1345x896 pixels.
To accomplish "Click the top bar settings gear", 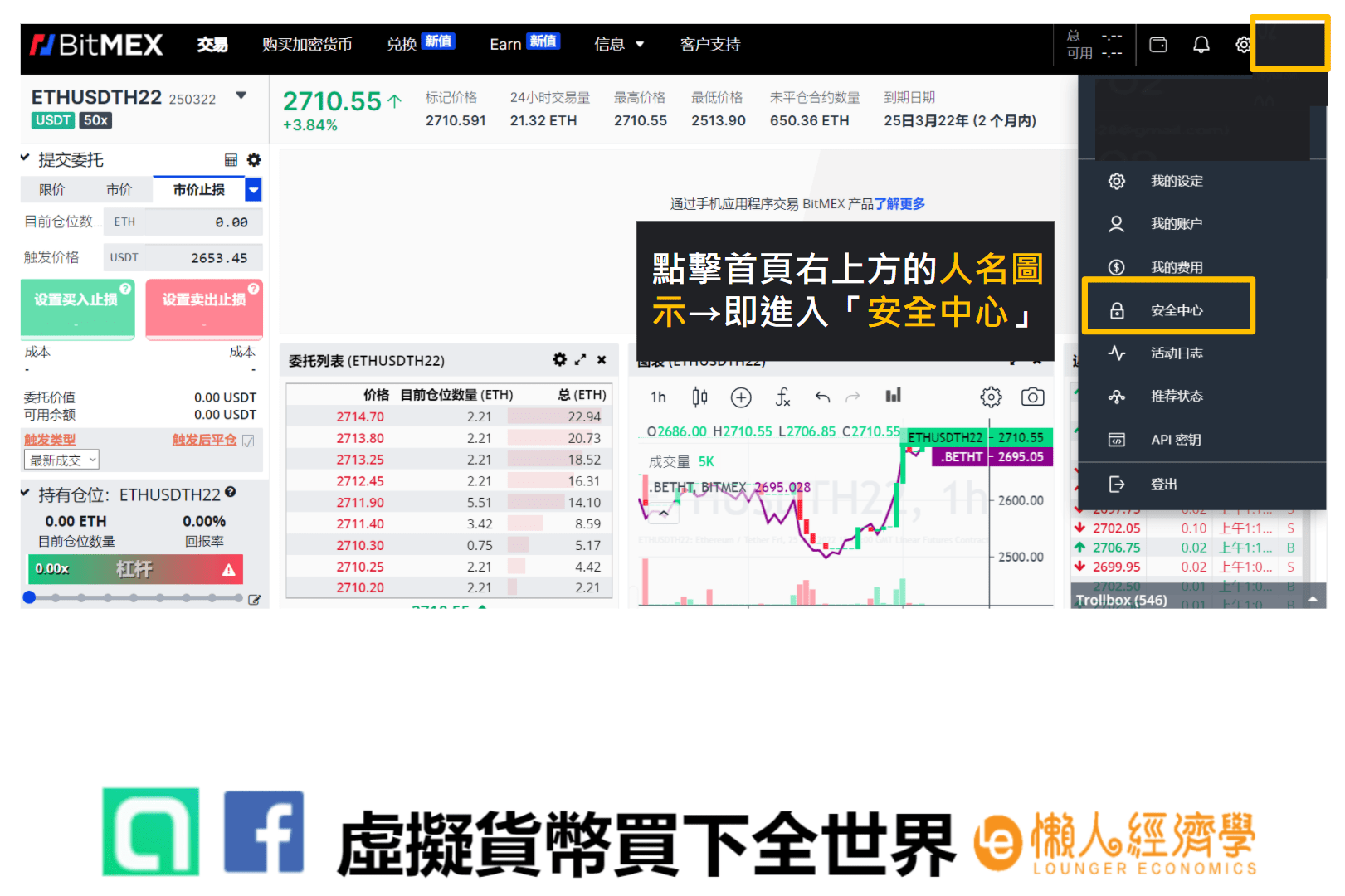I will 1243,45.
